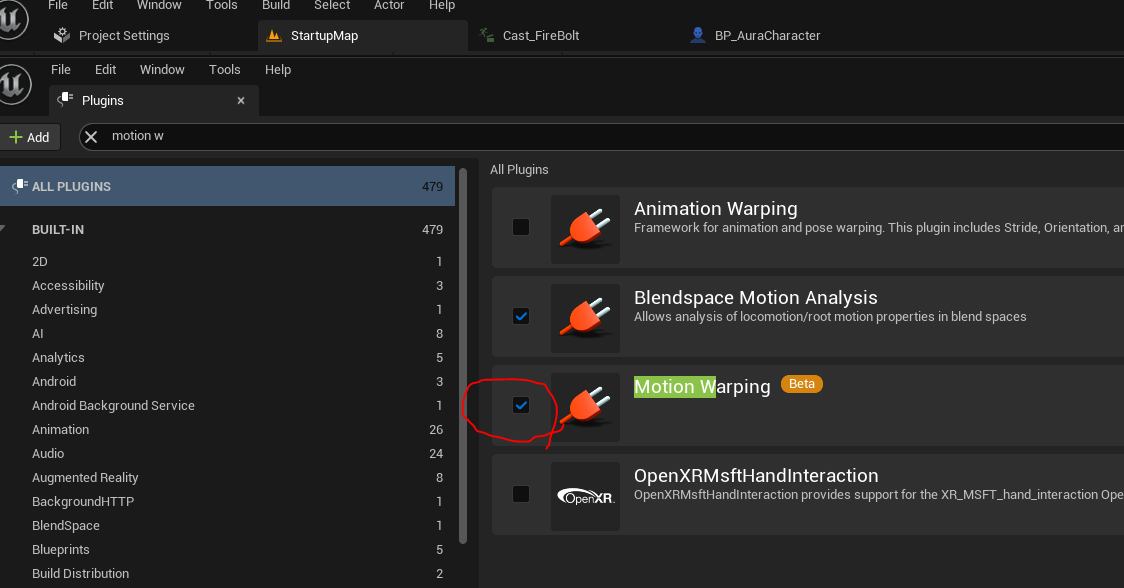This screenshot has width=1124, height=588.
Task: Close the Plugins tab
Action: click(241, 100)
